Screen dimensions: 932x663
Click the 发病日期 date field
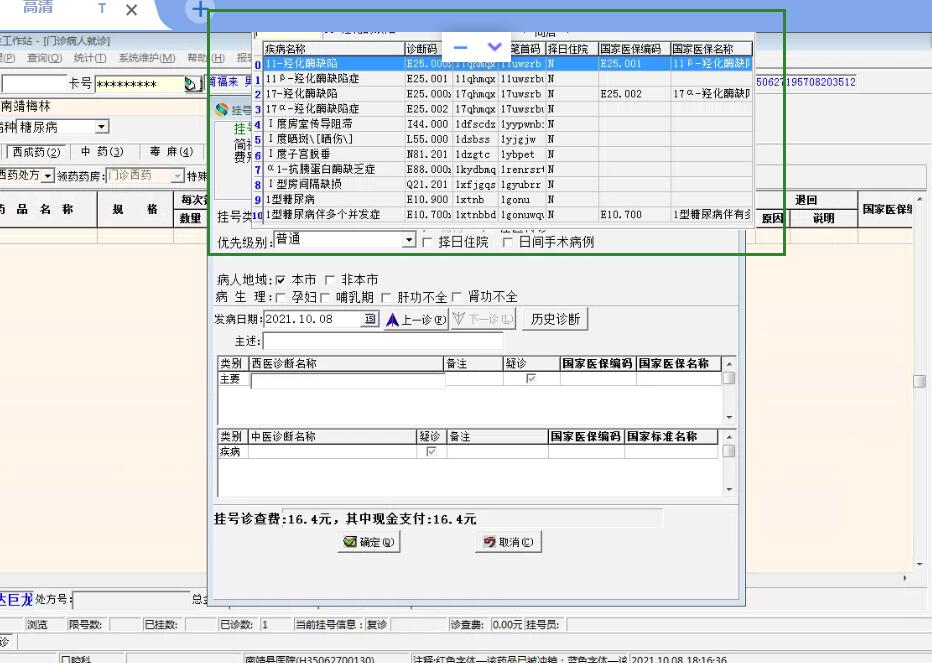[x=313, y=319]
